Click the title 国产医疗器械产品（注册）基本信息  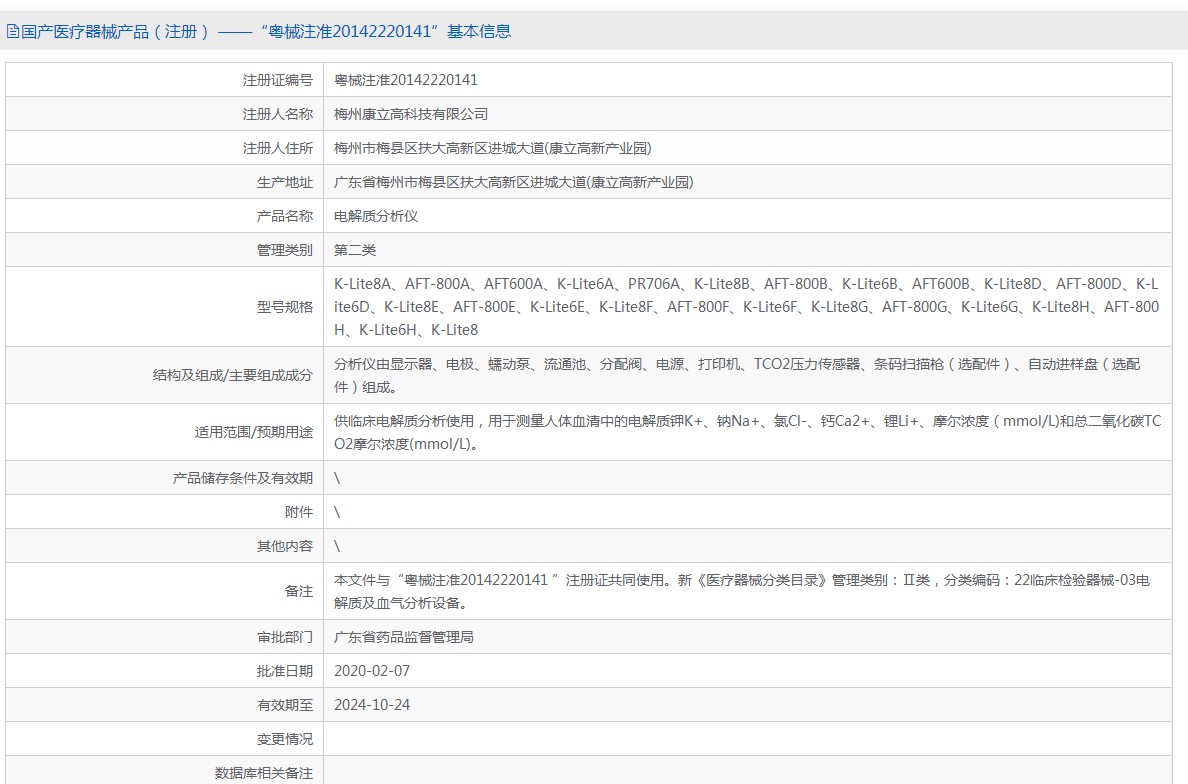pyautogui.click(x=266, y=31)
